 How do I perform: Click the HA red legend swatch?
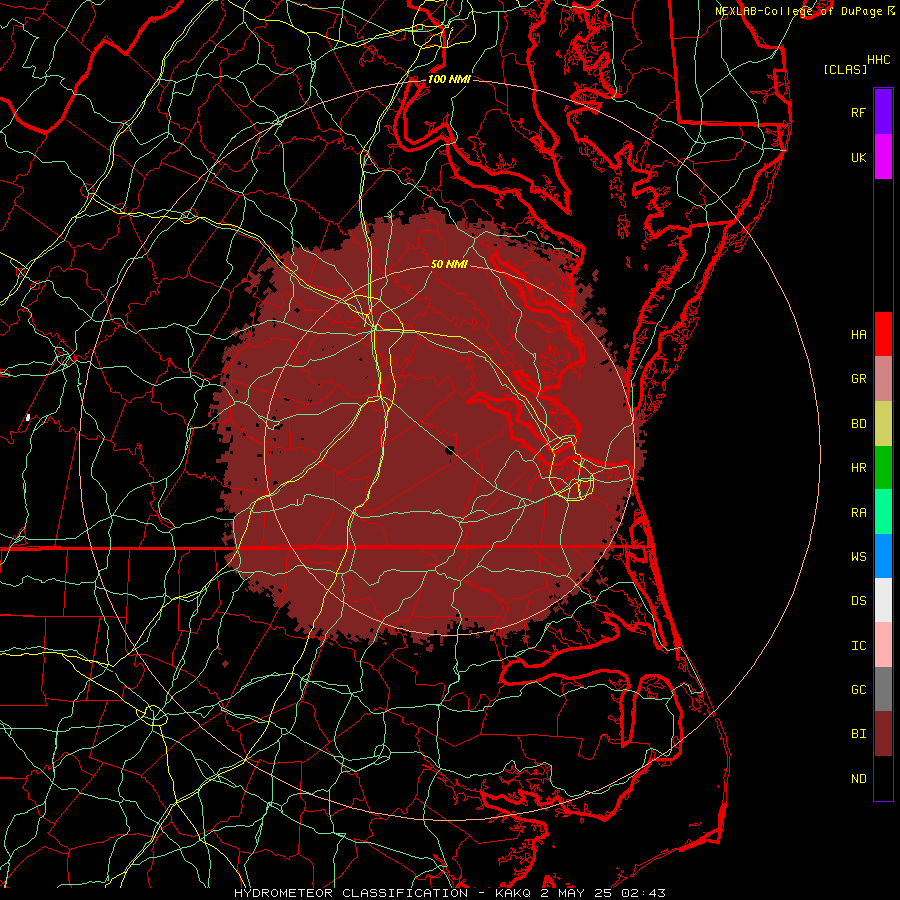883,334
